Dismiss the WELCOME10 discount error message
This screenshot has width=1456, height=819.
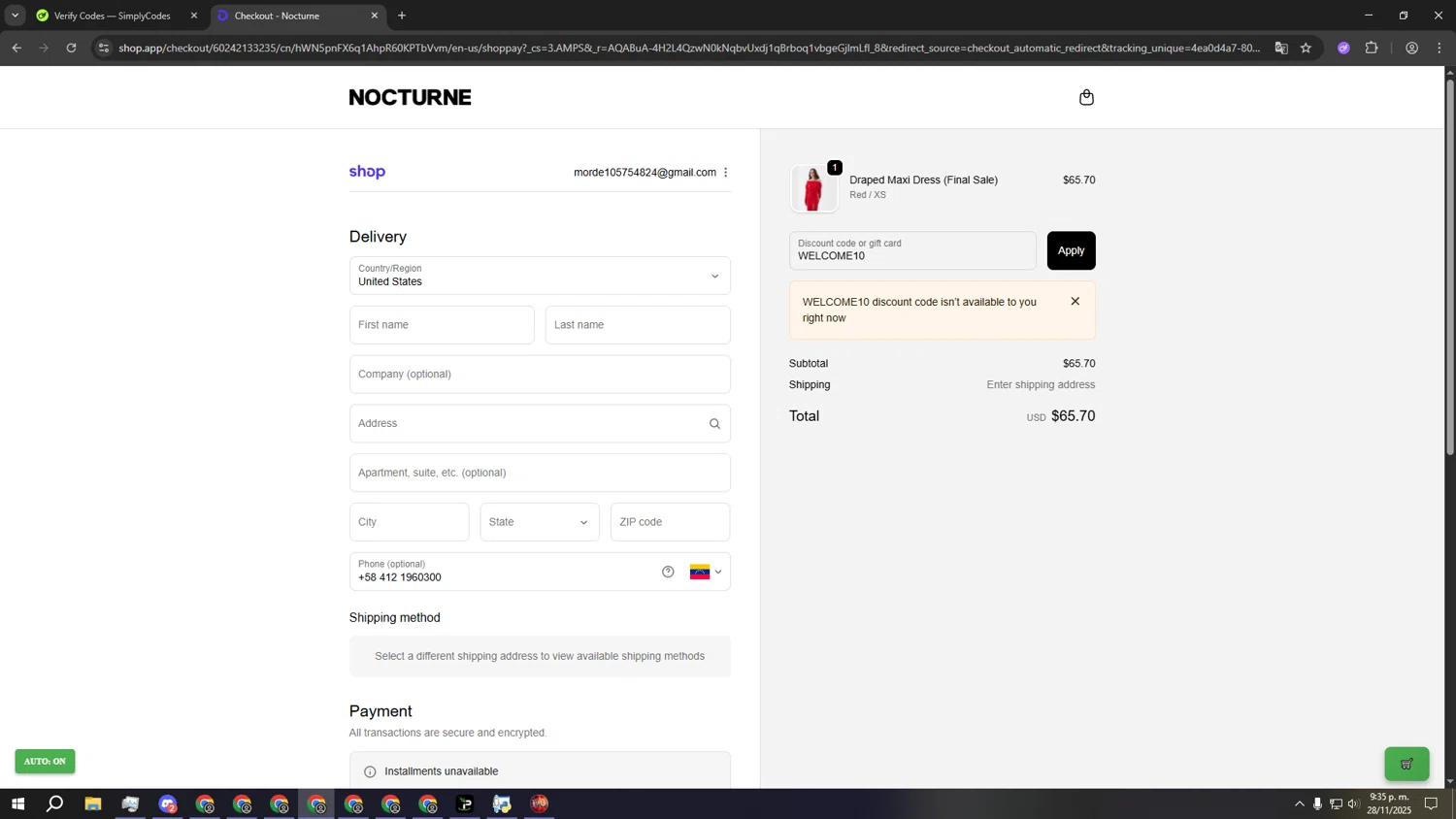point(1075,302)
